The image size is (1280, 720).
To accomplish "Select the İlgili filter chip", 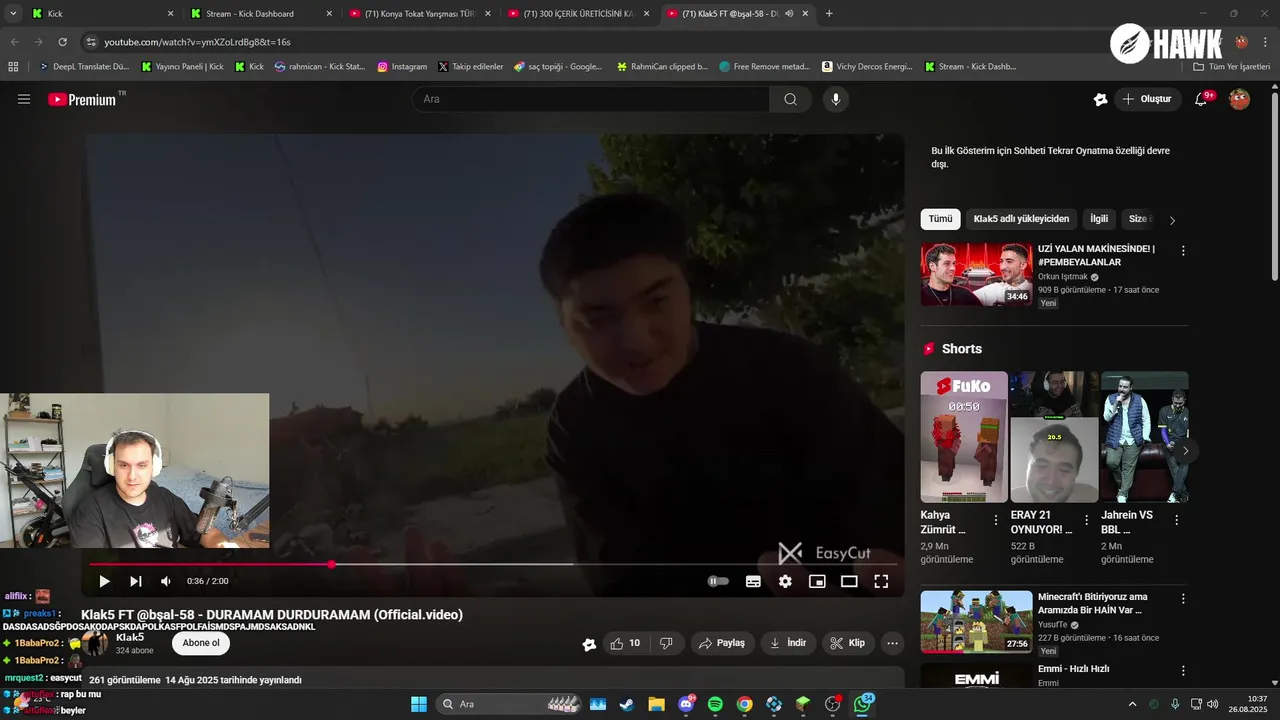I will 1099,219.
